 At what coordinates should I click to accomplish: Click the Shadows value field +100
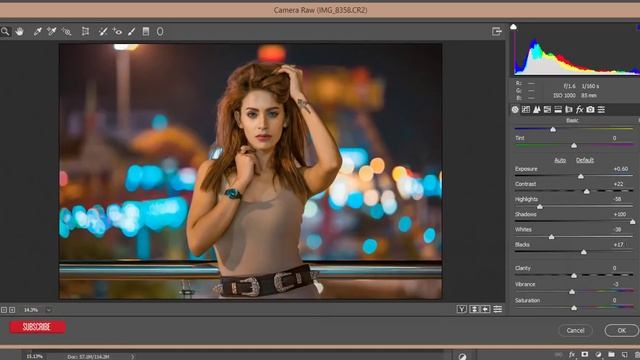619,214
